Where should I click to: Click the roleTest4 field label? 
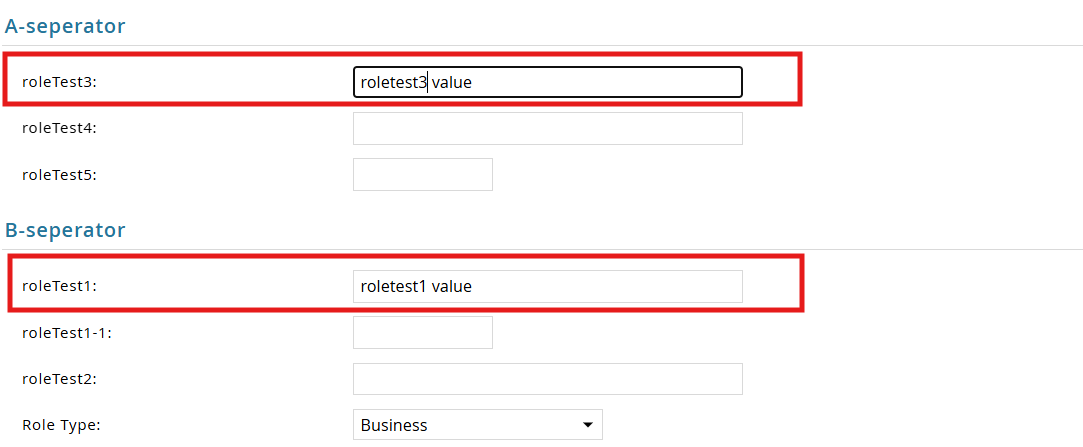coord(59,128)
